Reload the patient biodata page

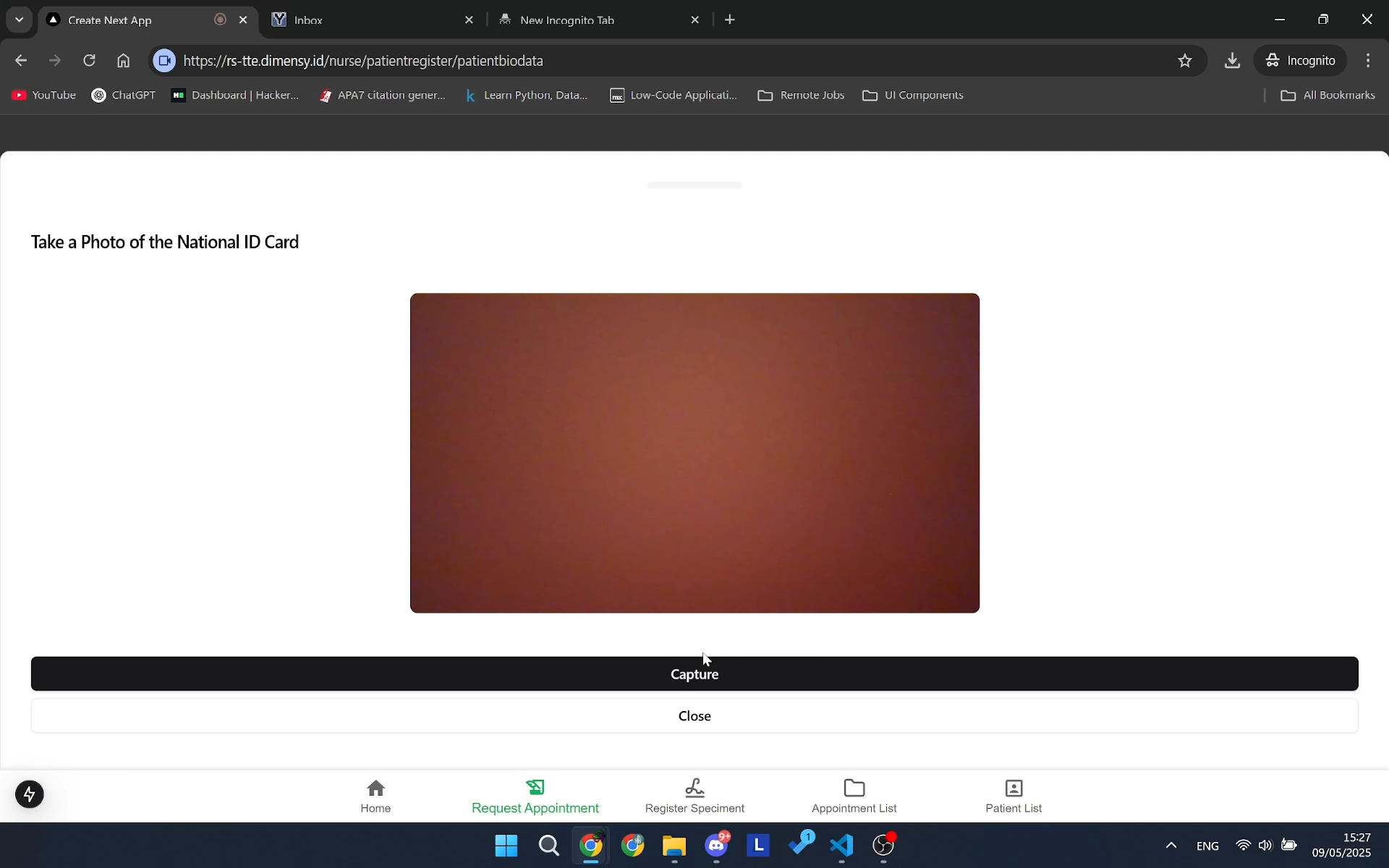pyautogui.click(x=89, y=61)
